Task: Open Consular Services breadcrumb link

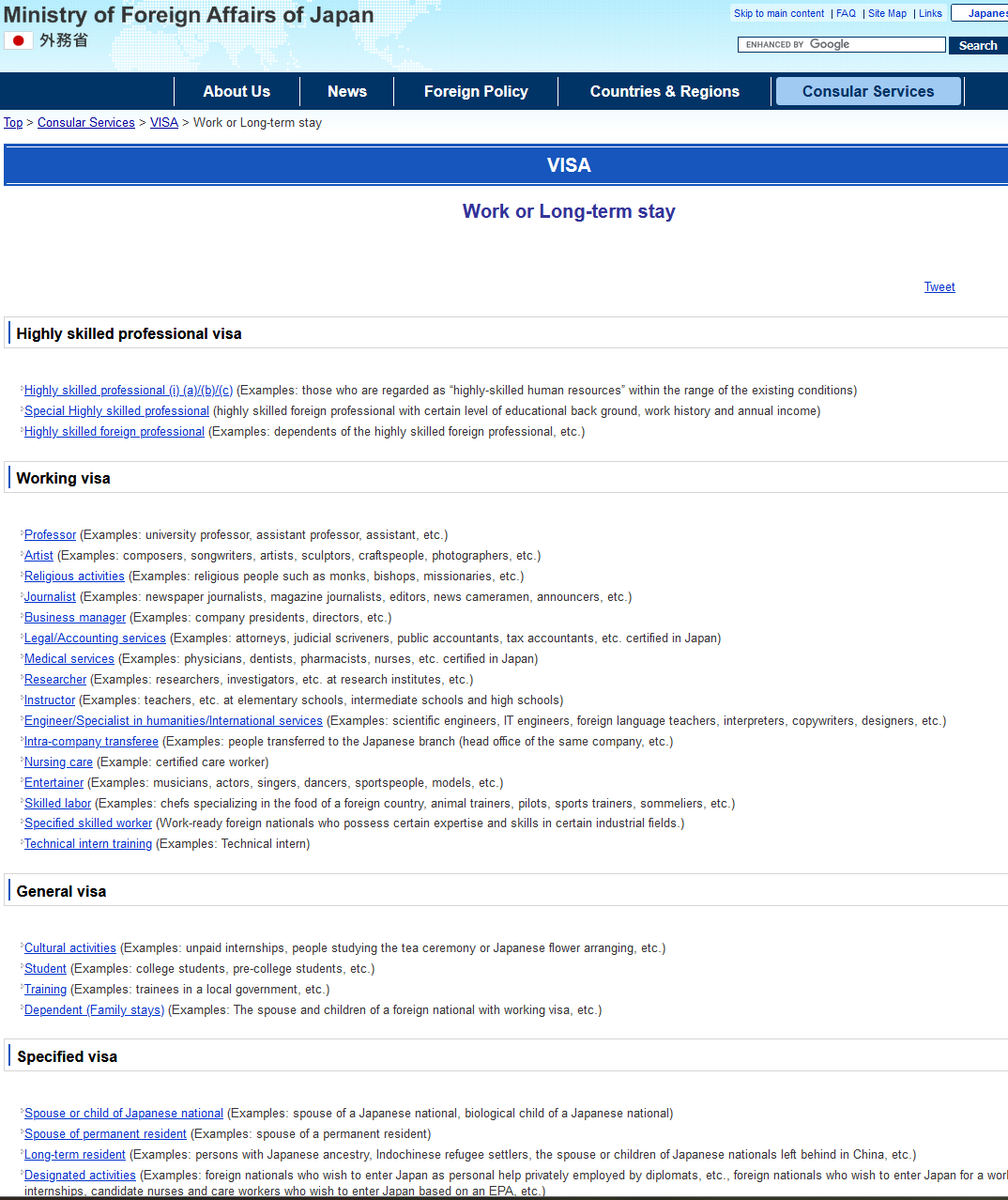Action: click(86, 122)
